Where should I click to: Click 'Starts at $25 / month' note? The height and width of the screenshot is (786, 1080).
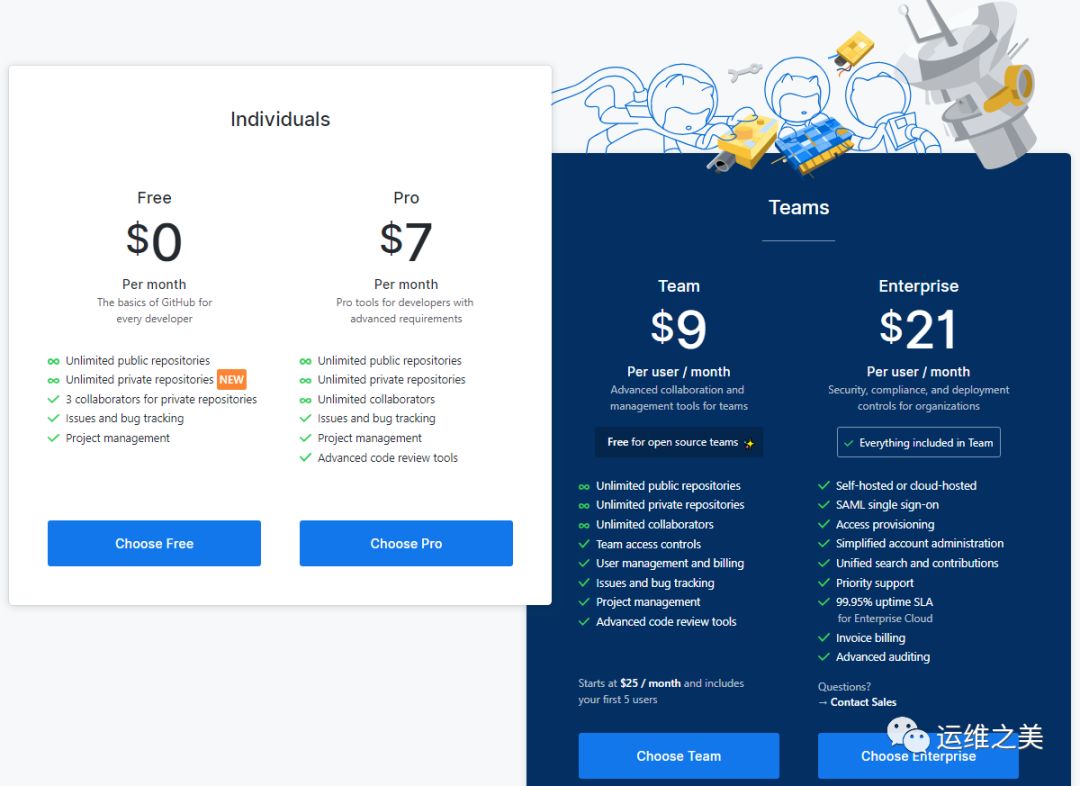[x=661, y=691]
